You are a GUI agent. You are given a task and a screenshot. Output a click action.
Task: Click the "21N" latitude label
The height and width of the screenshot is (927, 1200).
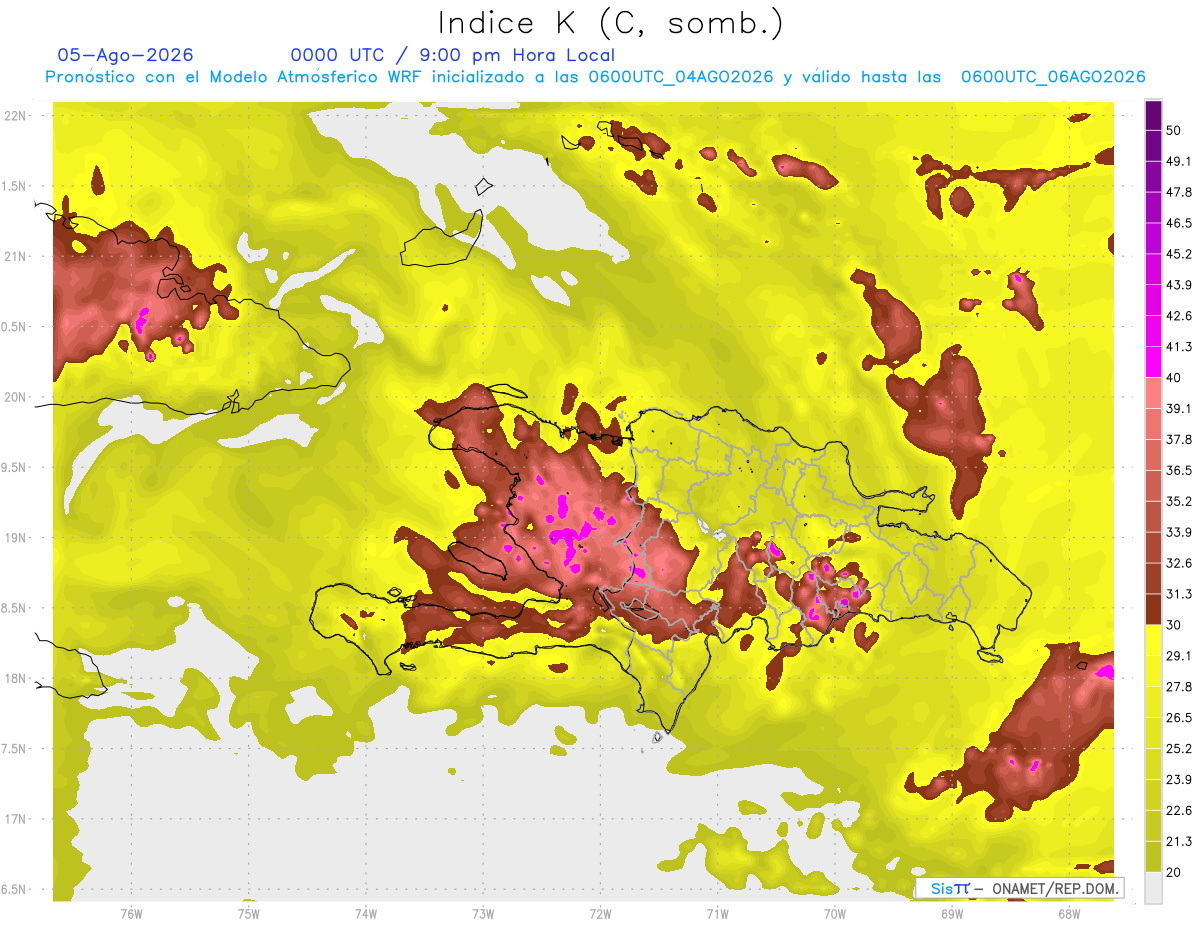pos(15,257)
